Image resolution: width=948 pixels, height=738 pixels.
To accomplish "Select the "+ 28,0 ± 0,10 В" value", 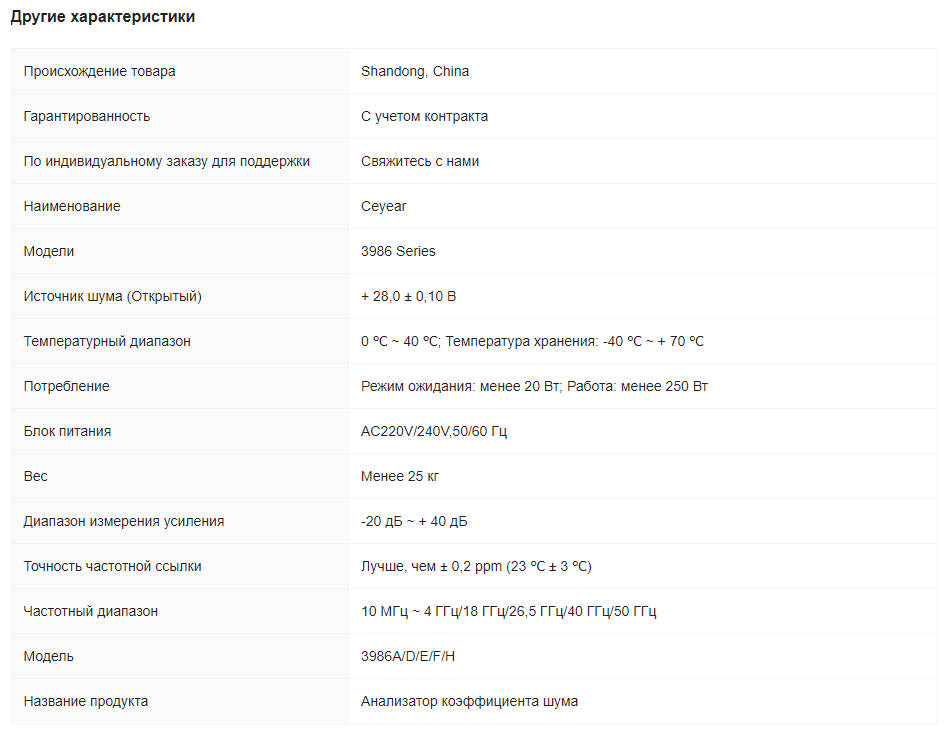I will click(x=409, y=296).
